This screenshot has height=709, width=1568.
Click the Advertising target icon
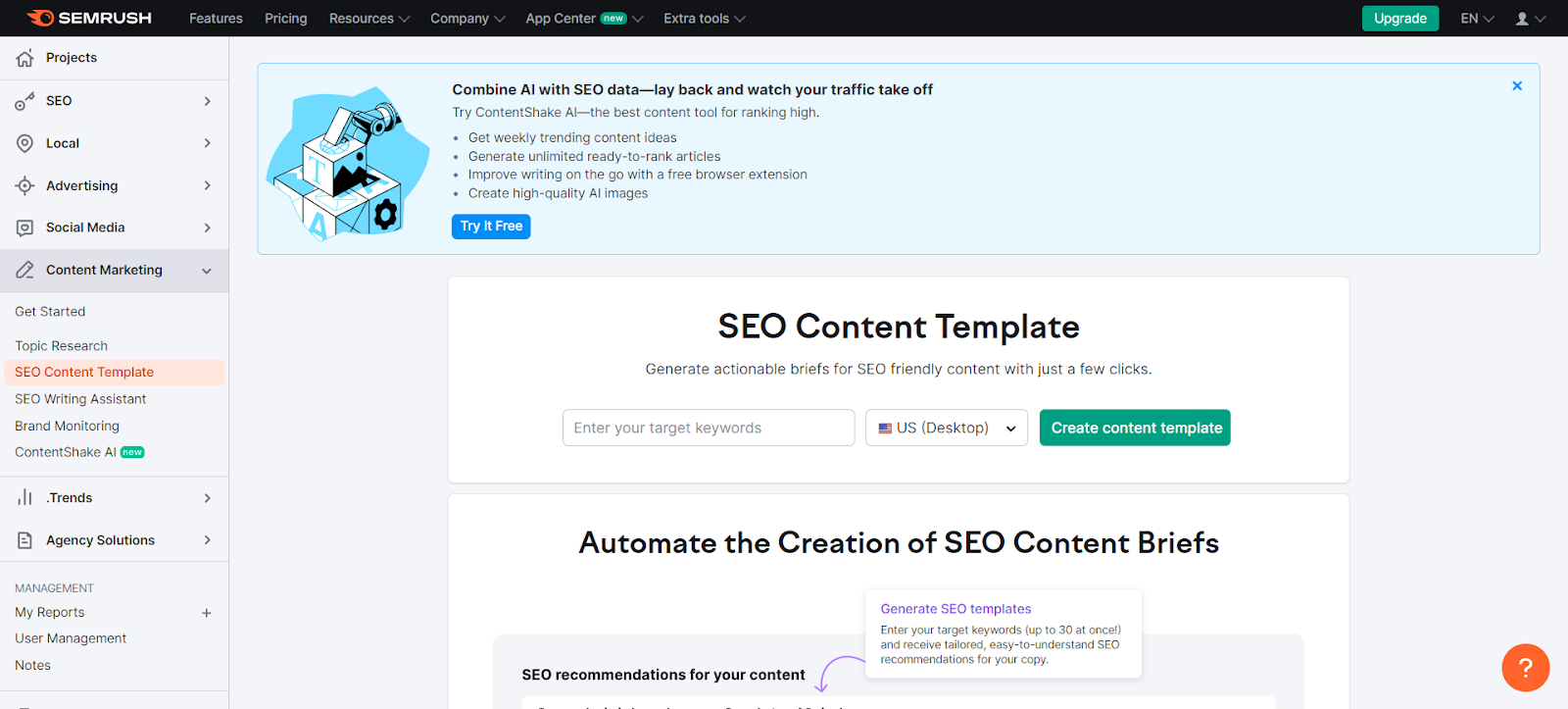tap(25, 185)
